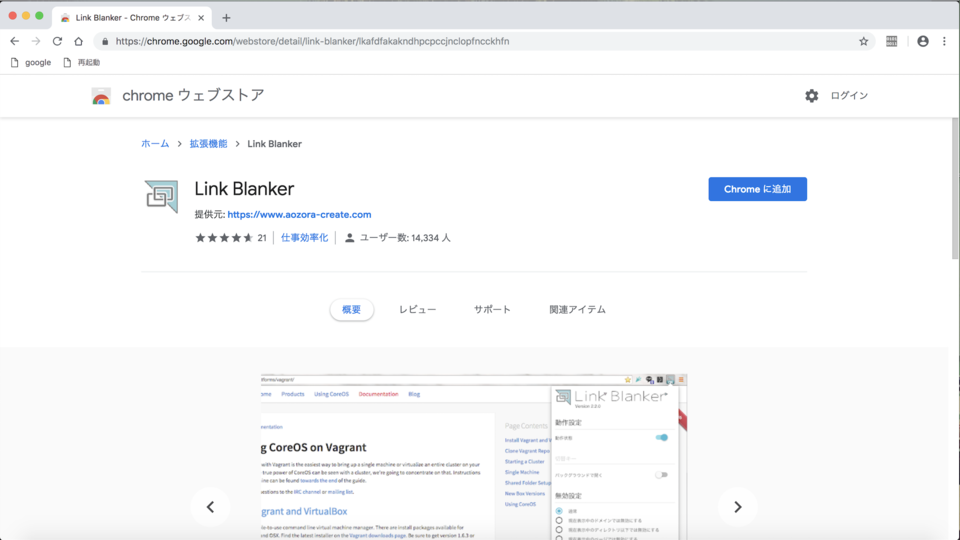Bookmark this page with the star icon
The height and width of the screenshot is (540, 960).
pyautogui.click(x=863, y=41)
